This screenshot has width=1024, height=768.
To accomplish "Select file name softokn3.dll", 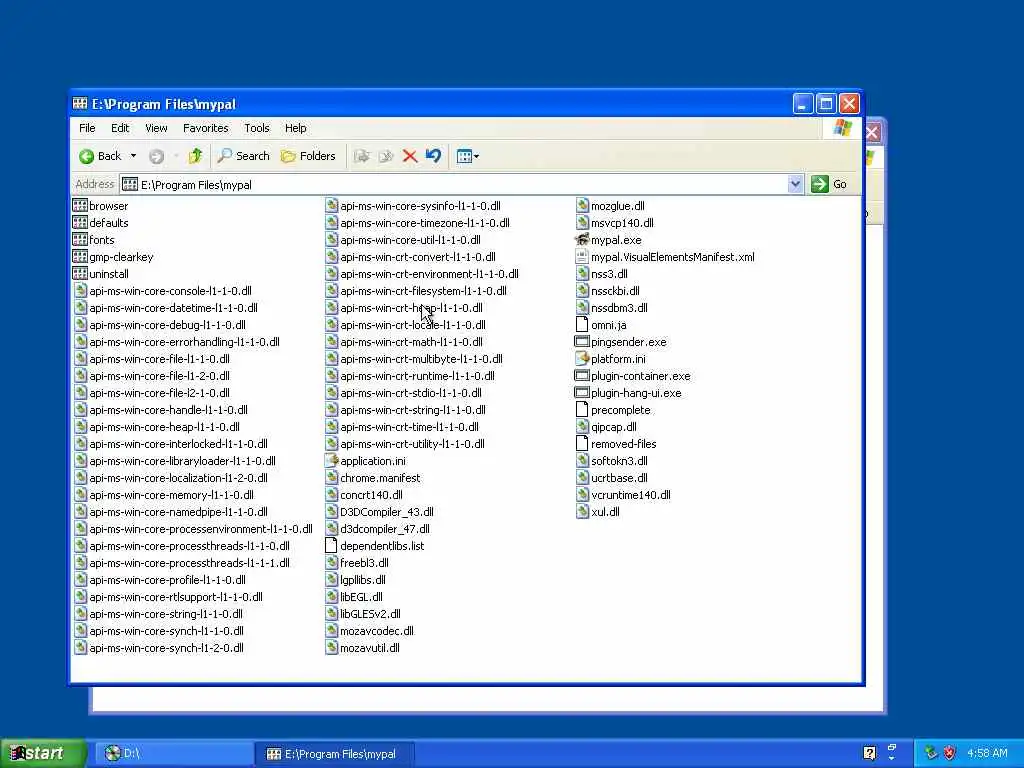I will 619,460.
